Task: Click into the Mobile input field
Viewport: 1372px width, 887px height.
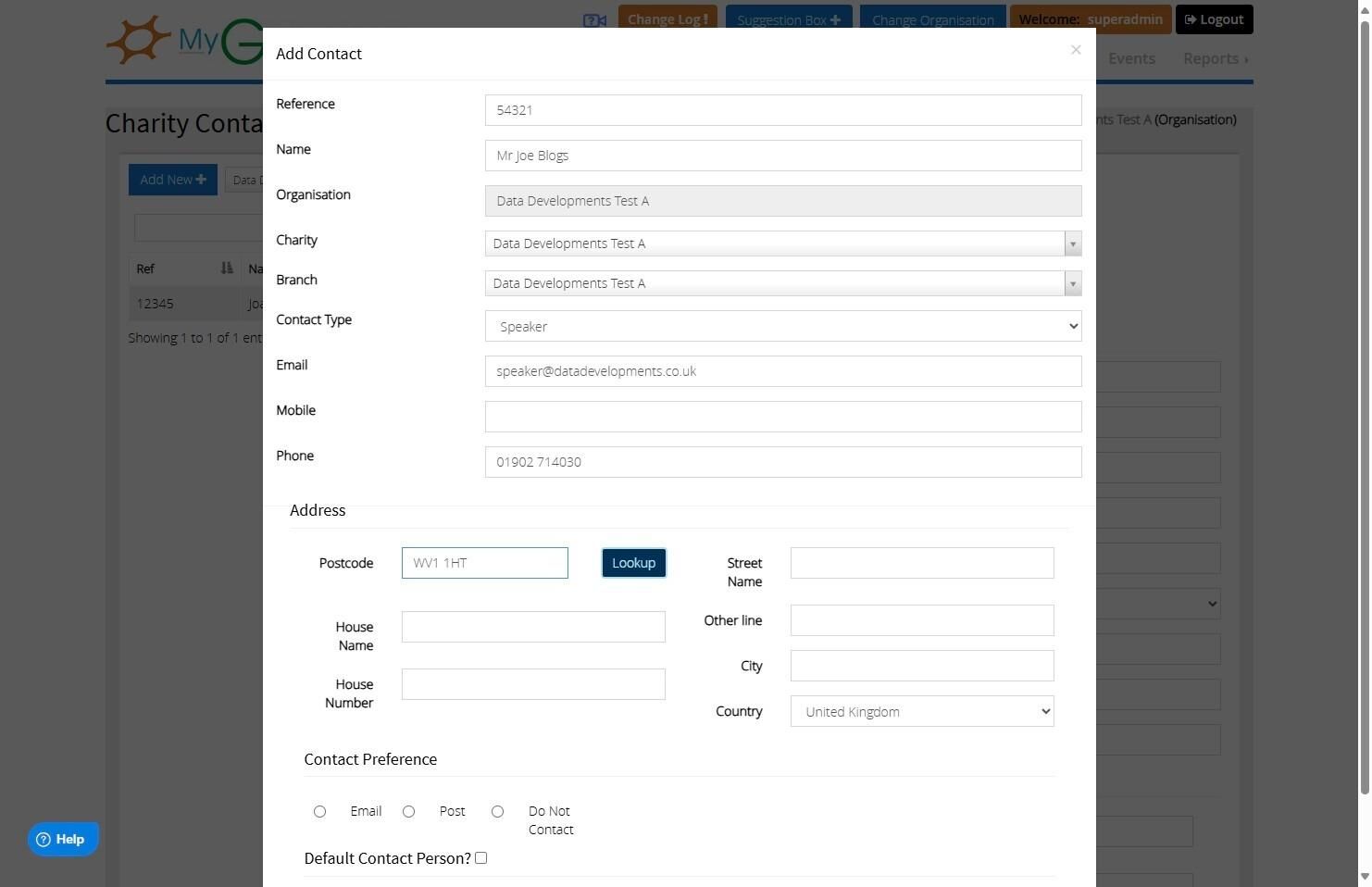Action: pos(783,417)
